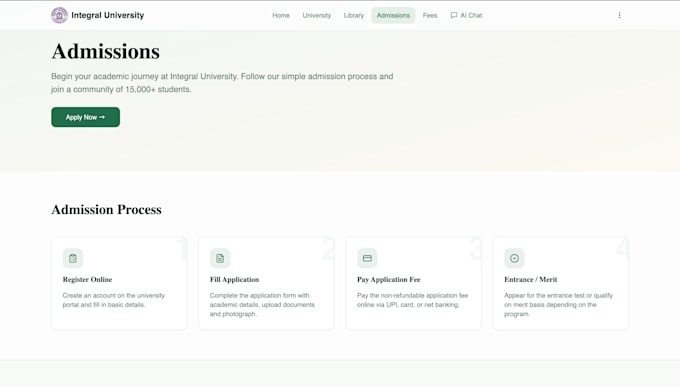
Task: Click the Pay Application Fee card icon
Action: pyautogui.click(x=367, y=258)
